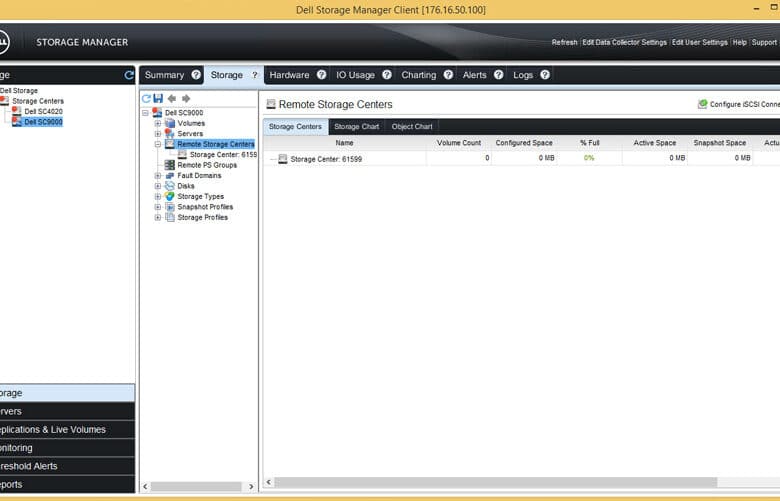Screen dimensions: 780x501
Task: Click the Configure iSCSI Connection icon
Action: point(702,104)
